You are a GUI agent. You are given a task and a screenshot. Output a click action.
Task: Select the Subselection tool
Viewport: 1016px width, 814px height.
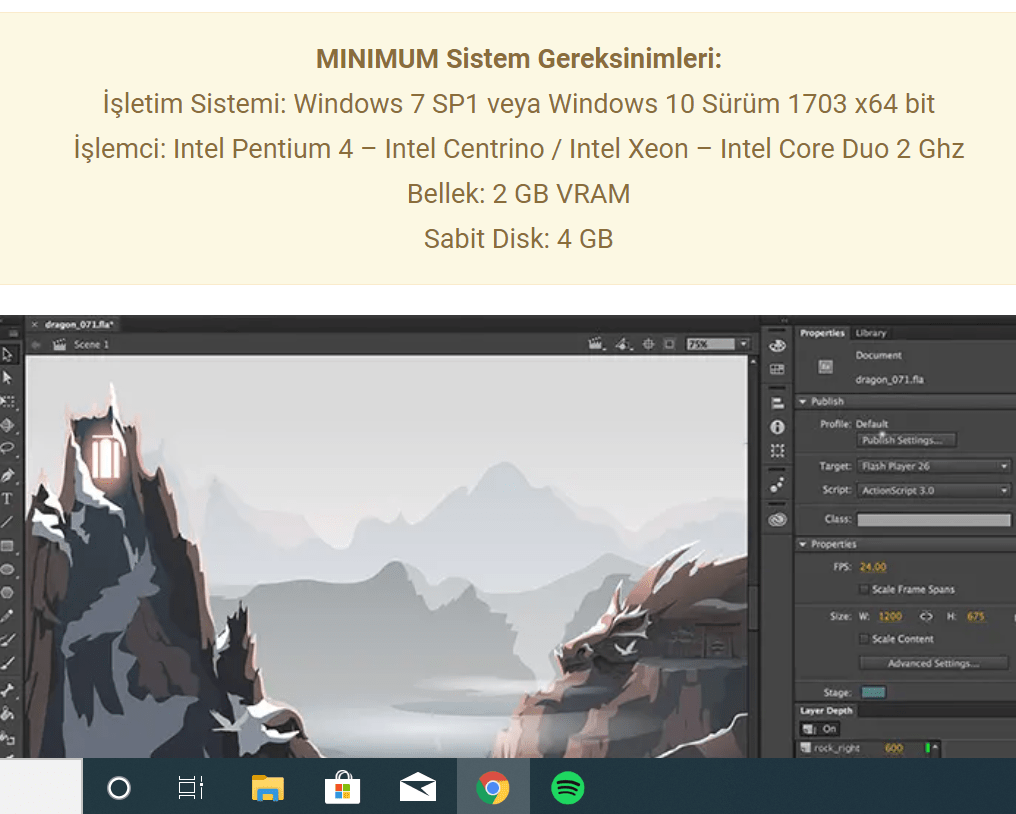click(x=8, y=378)
